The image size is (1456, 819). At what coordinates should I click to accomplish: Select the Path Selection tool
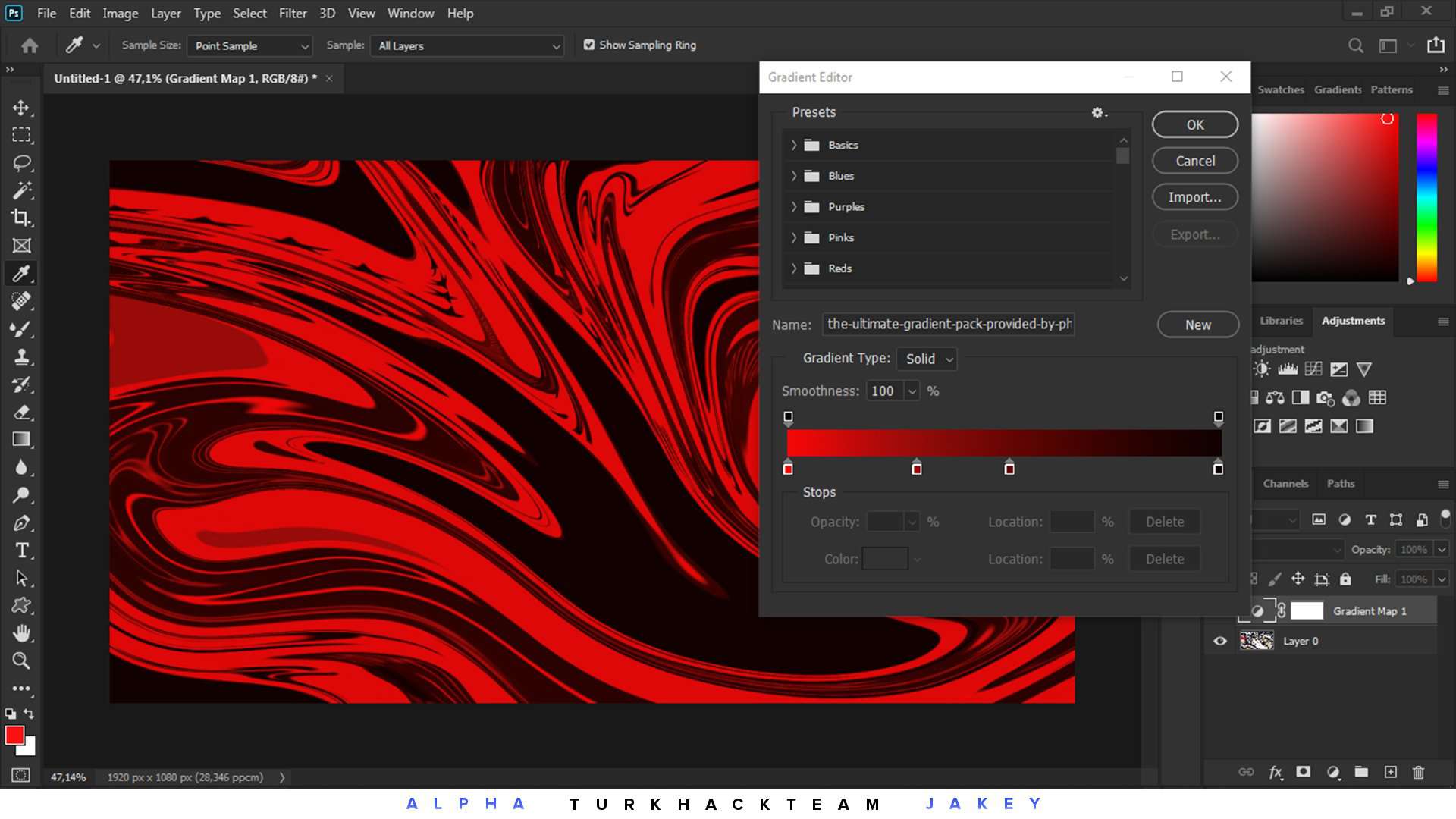coord(21,578)
